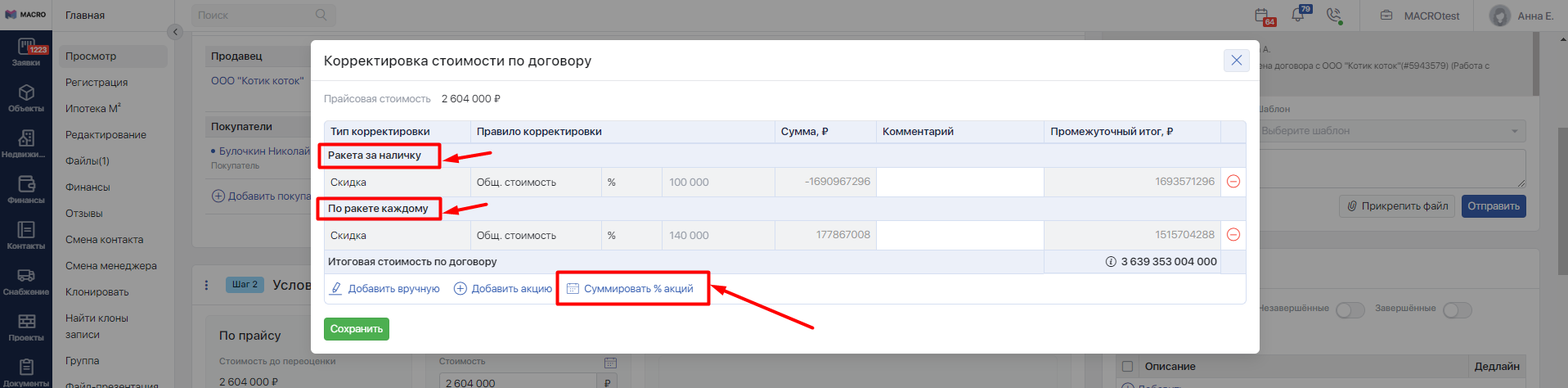Open Снабжение truck icon

pos(26,281)
